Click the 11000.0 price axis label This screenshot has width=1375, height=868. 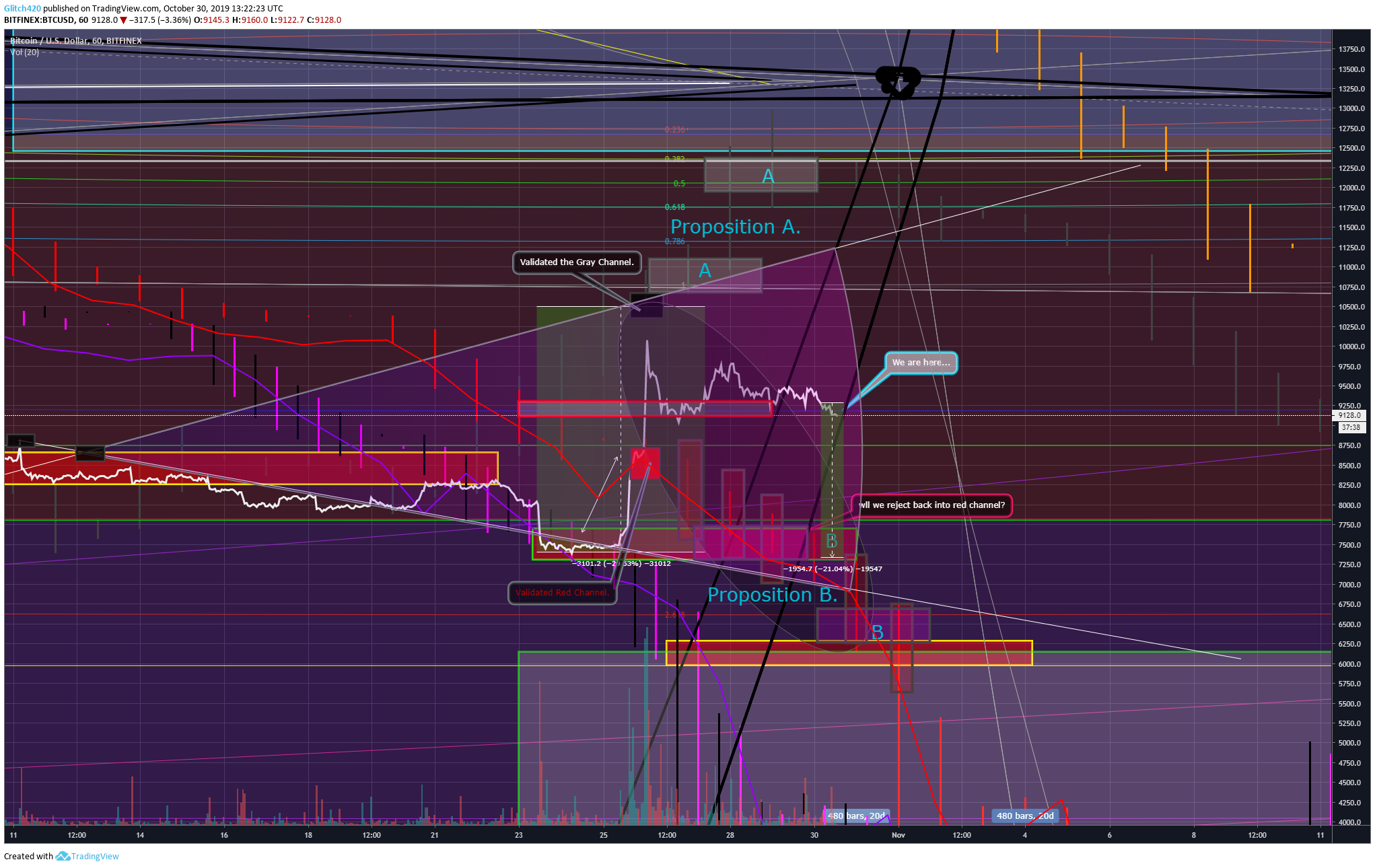pyautogui.click(x=1351, y=267)
